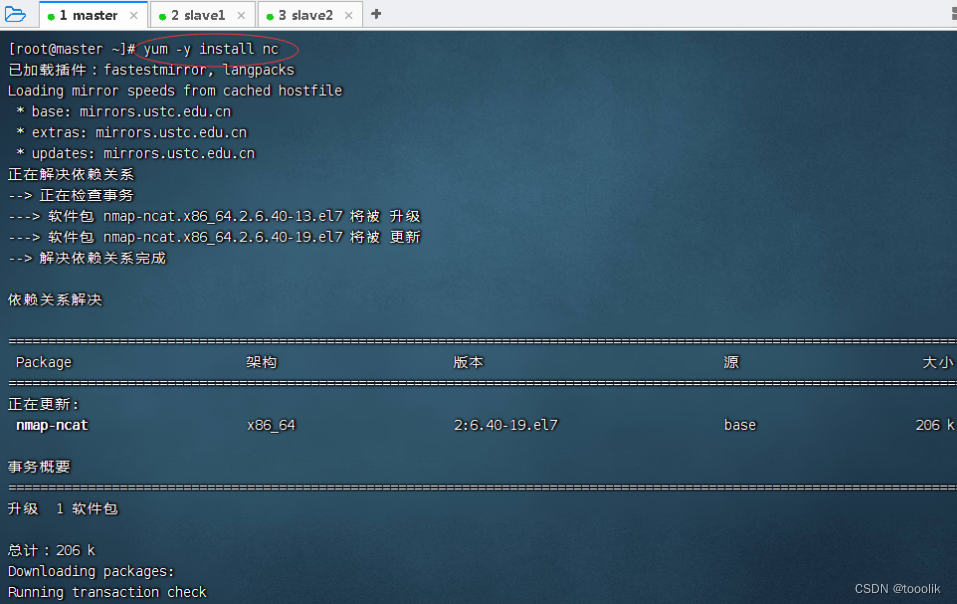Click the '已加载插件' plugins line
The width and height of the screenshot is (957, 604).
[151, 70]
